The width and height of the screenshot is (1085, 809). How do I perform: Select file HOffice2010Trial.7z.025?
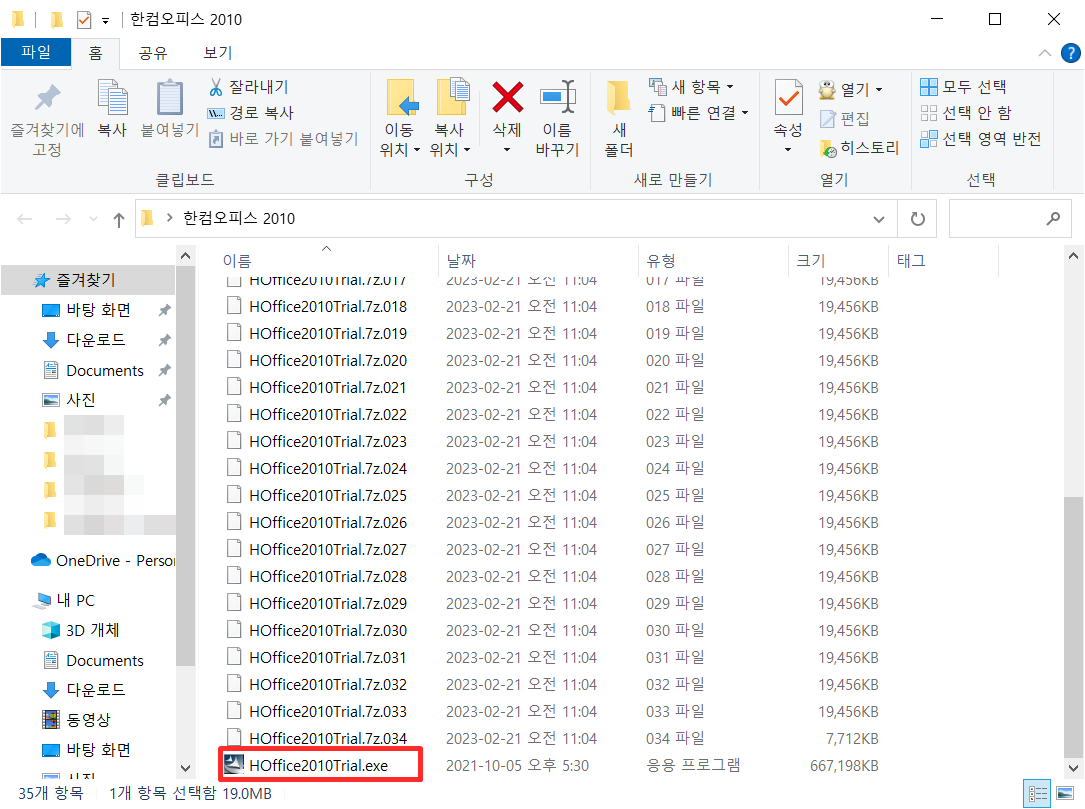328,496
